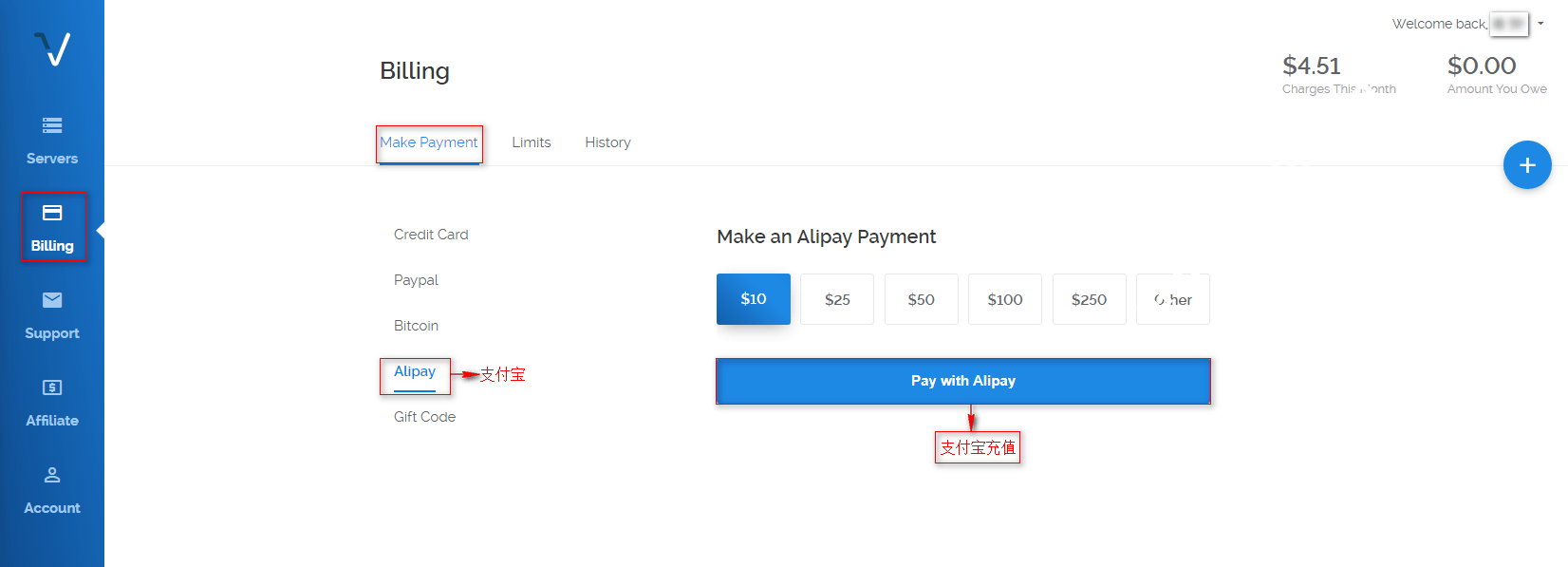Open the Servers sidebar icon
The height and width of the screenshot is (567, 1568).
(x=52, y=125)
